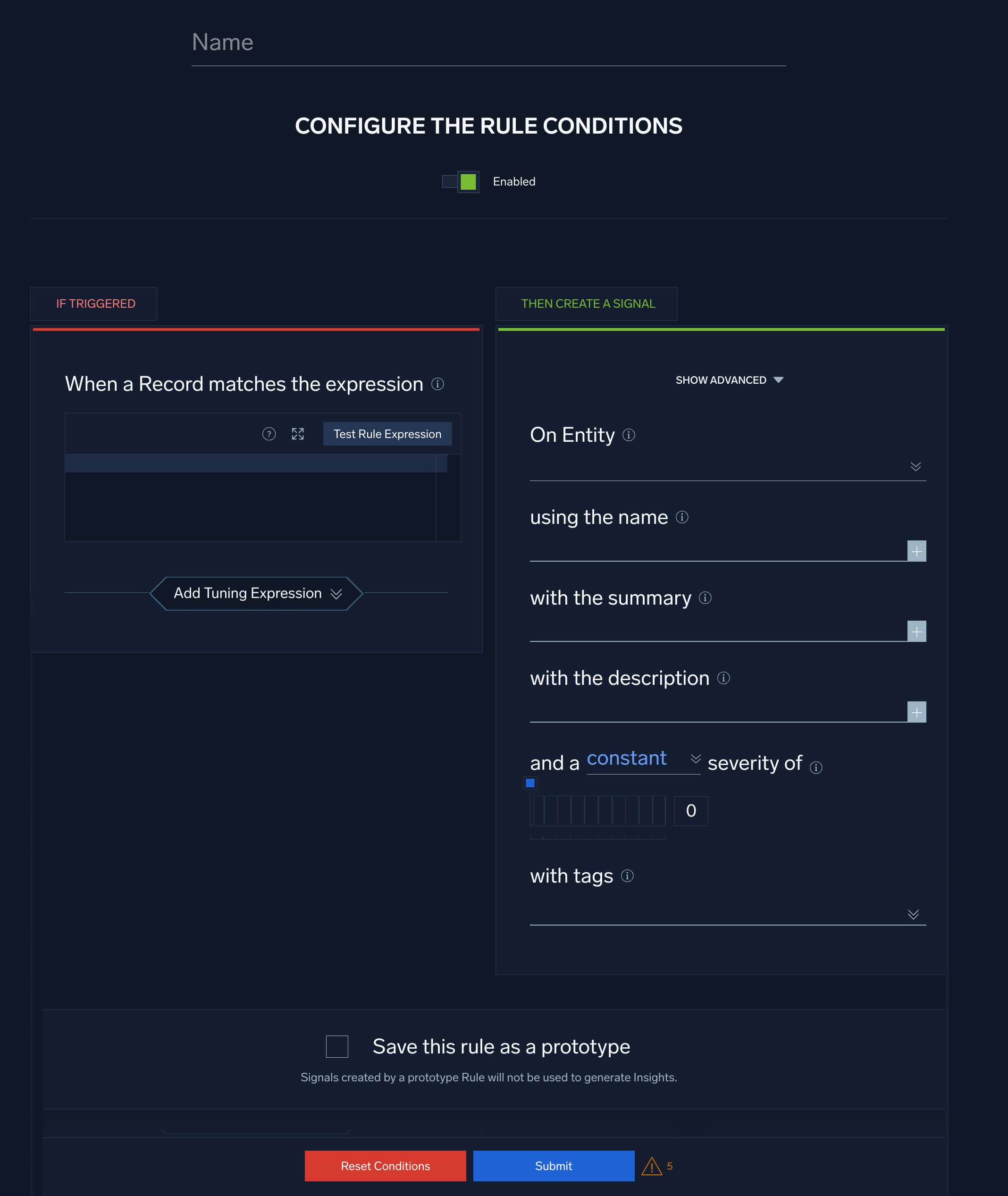The height and width of the screenshot is (1196, 1008).
Task: Expand the SHOW ADVANCED section
Action: pos(729,379)
